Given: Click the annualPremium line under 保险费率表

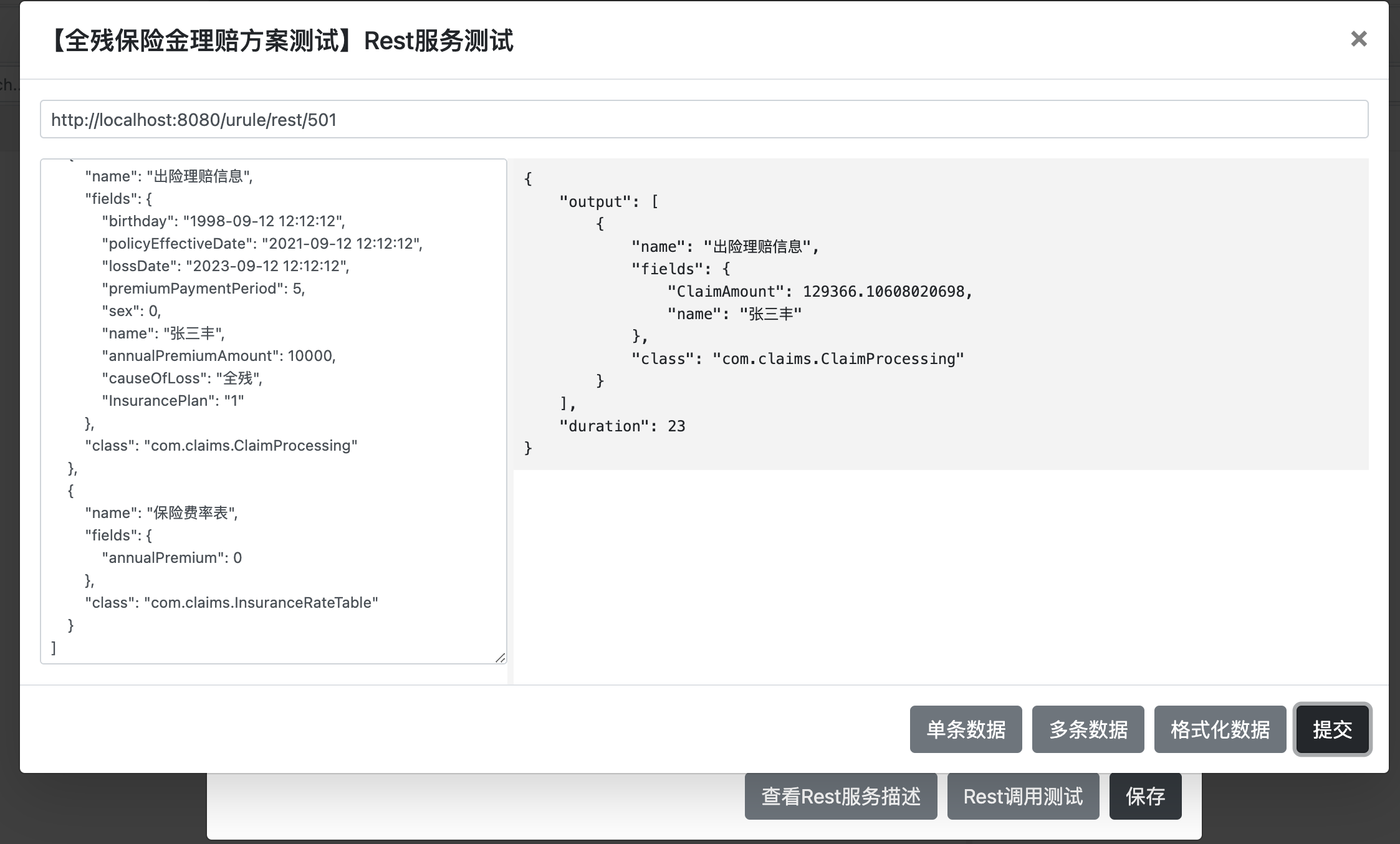Looking at the screenshot, I should (x=172, y=558).
